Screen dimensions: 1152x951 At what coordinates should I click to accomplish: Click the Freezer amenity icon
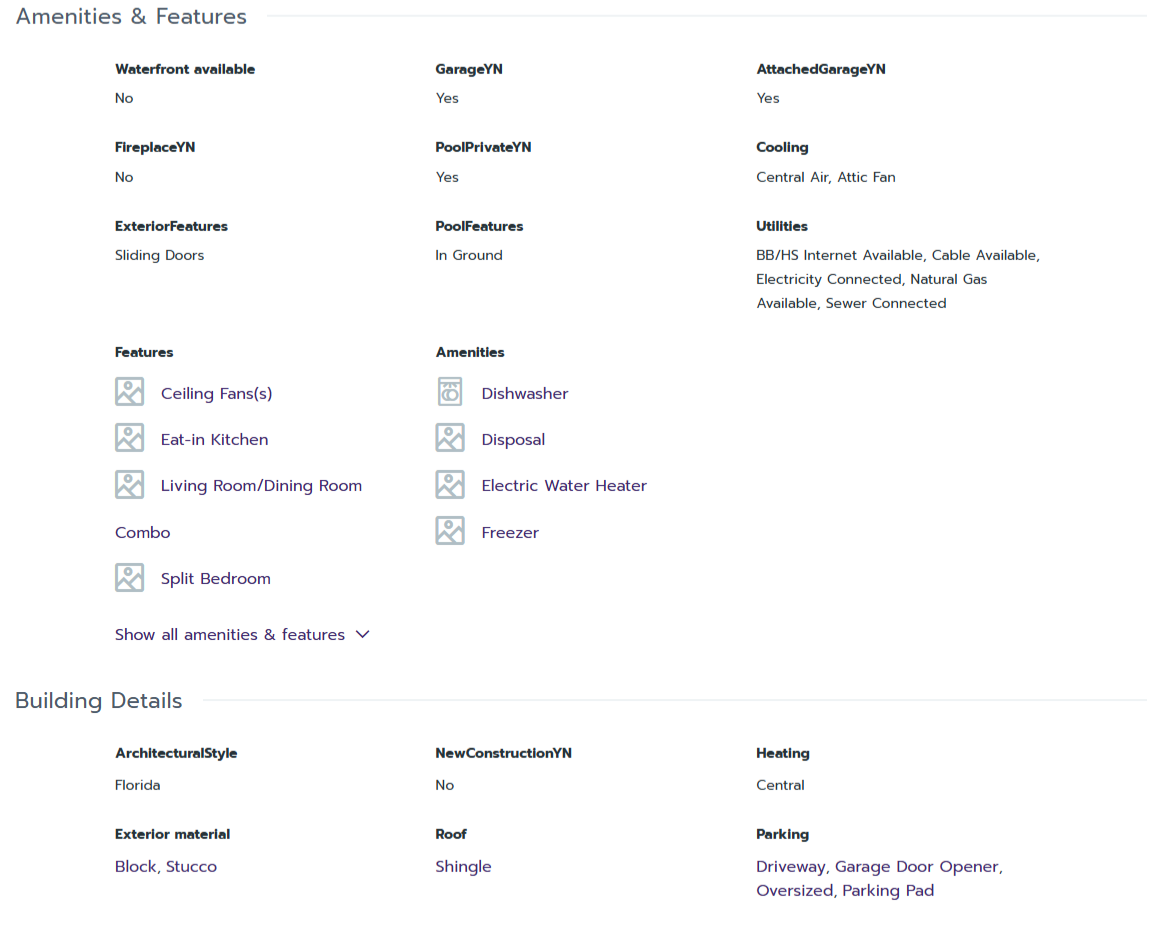tap(450, 531)
